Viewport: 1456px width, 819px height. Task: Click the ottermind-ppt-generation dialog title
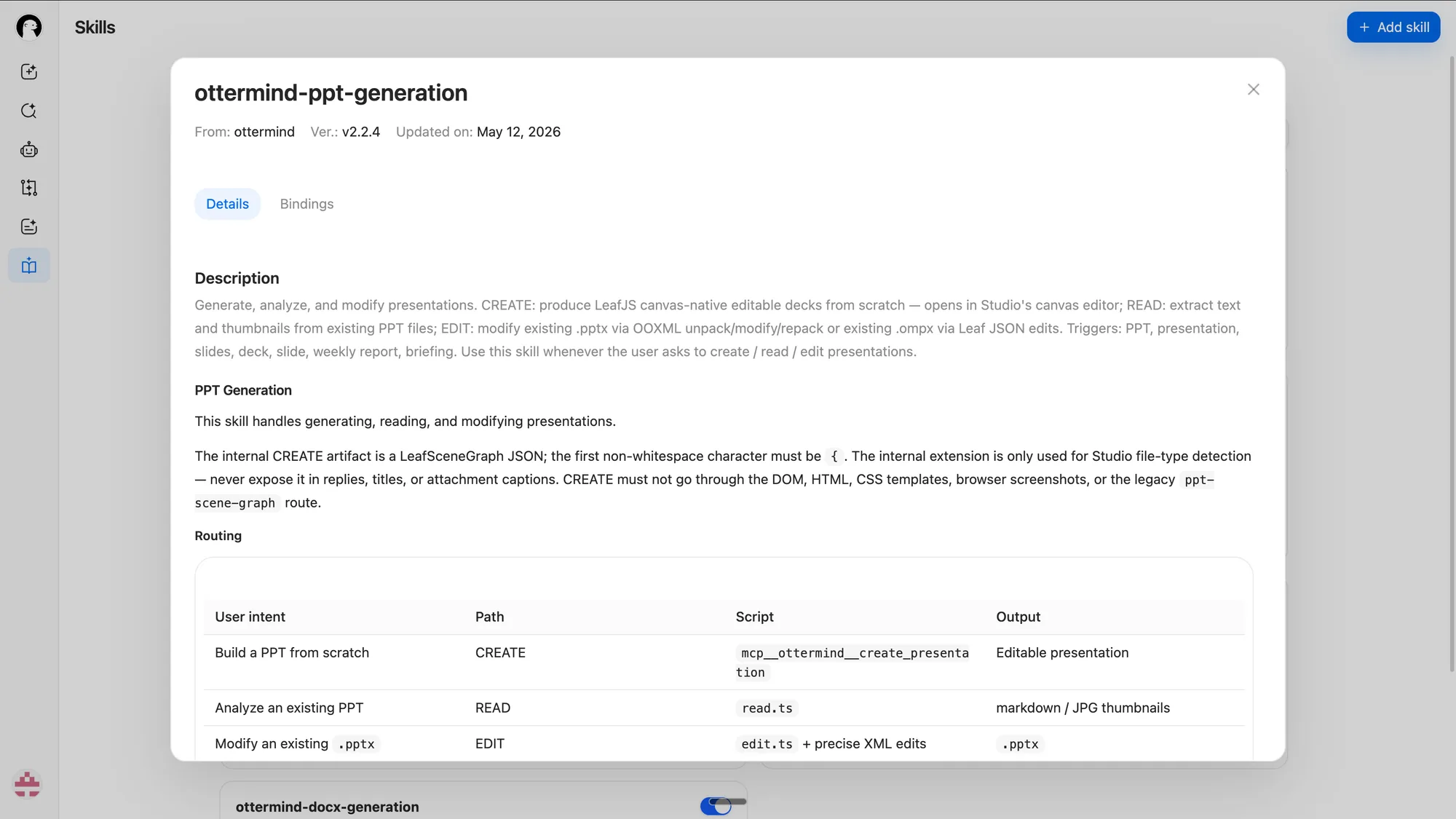point(331,92)
